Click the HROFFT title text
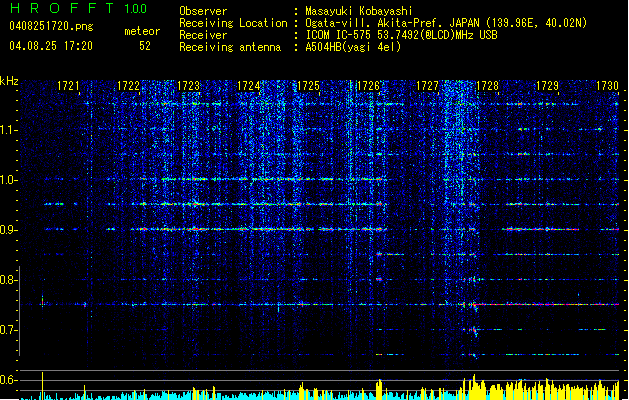This screenshot has width=629, height=400. (x=62, y=8)
